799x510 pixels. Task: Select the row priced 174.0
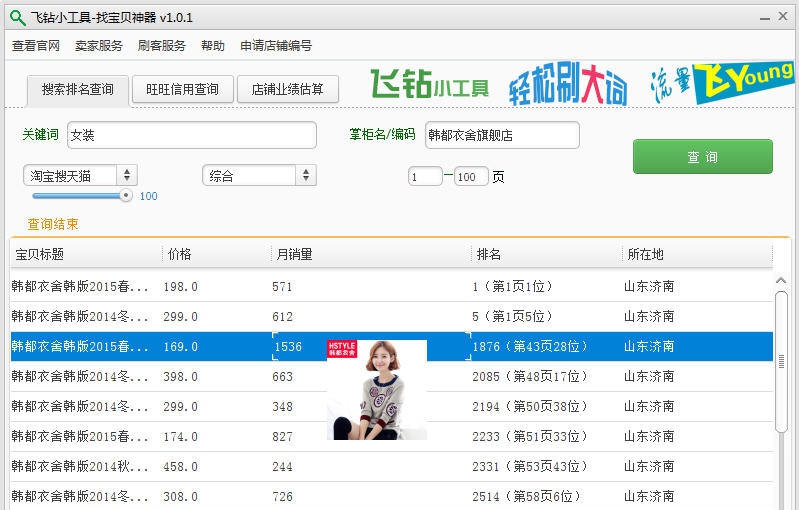point(391,437)
